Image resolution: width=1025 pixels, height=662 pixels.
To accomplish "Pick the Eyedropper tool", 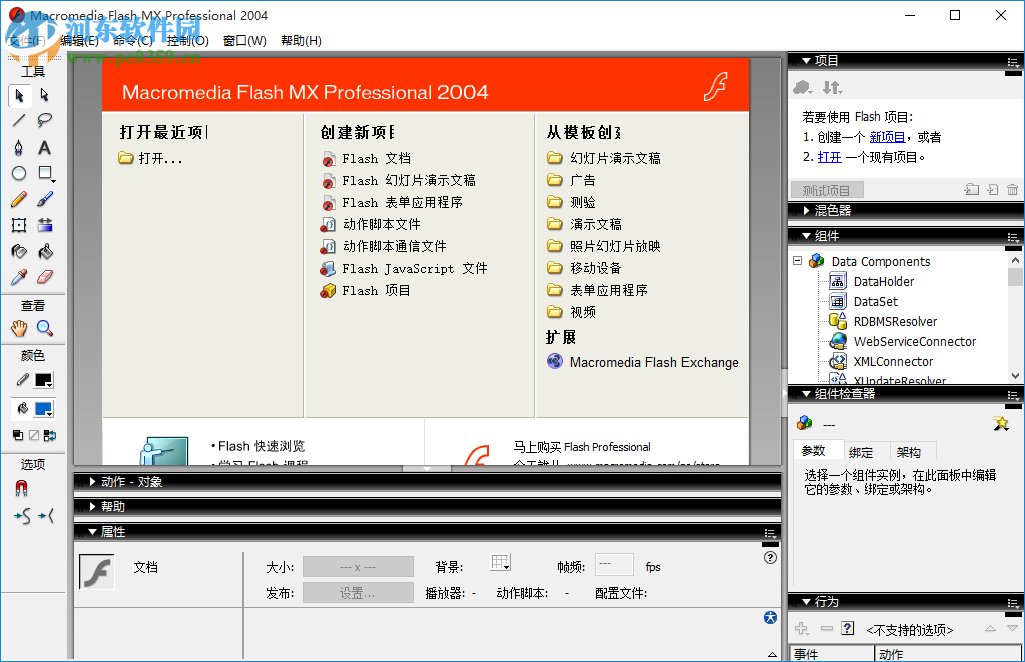I will tap(18, 276).
